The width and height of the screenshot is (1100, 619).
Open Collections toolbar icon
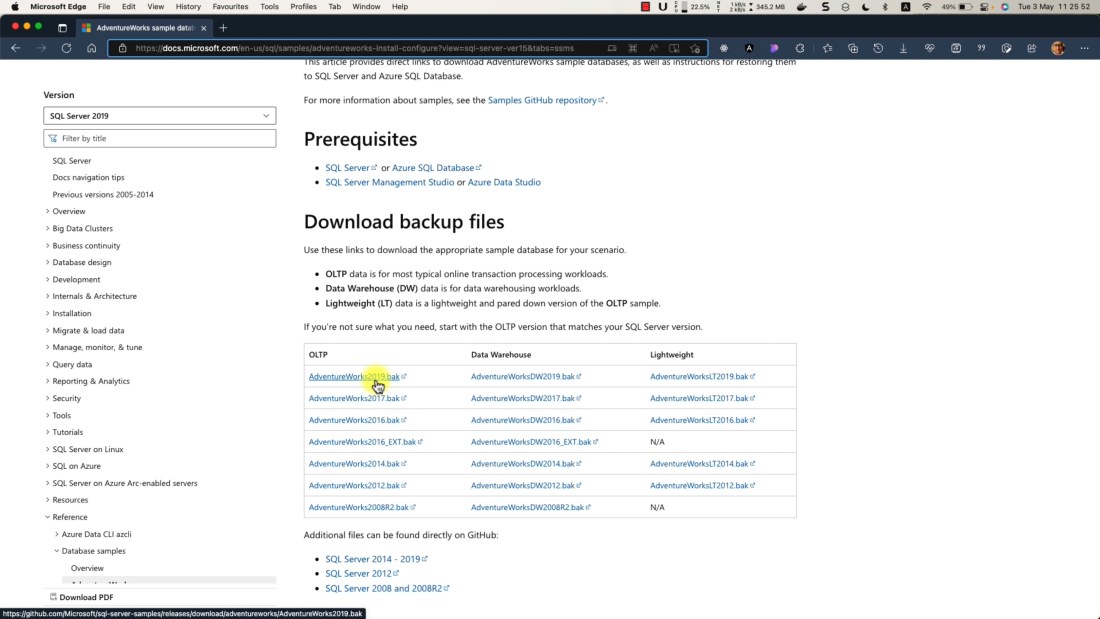853,48
